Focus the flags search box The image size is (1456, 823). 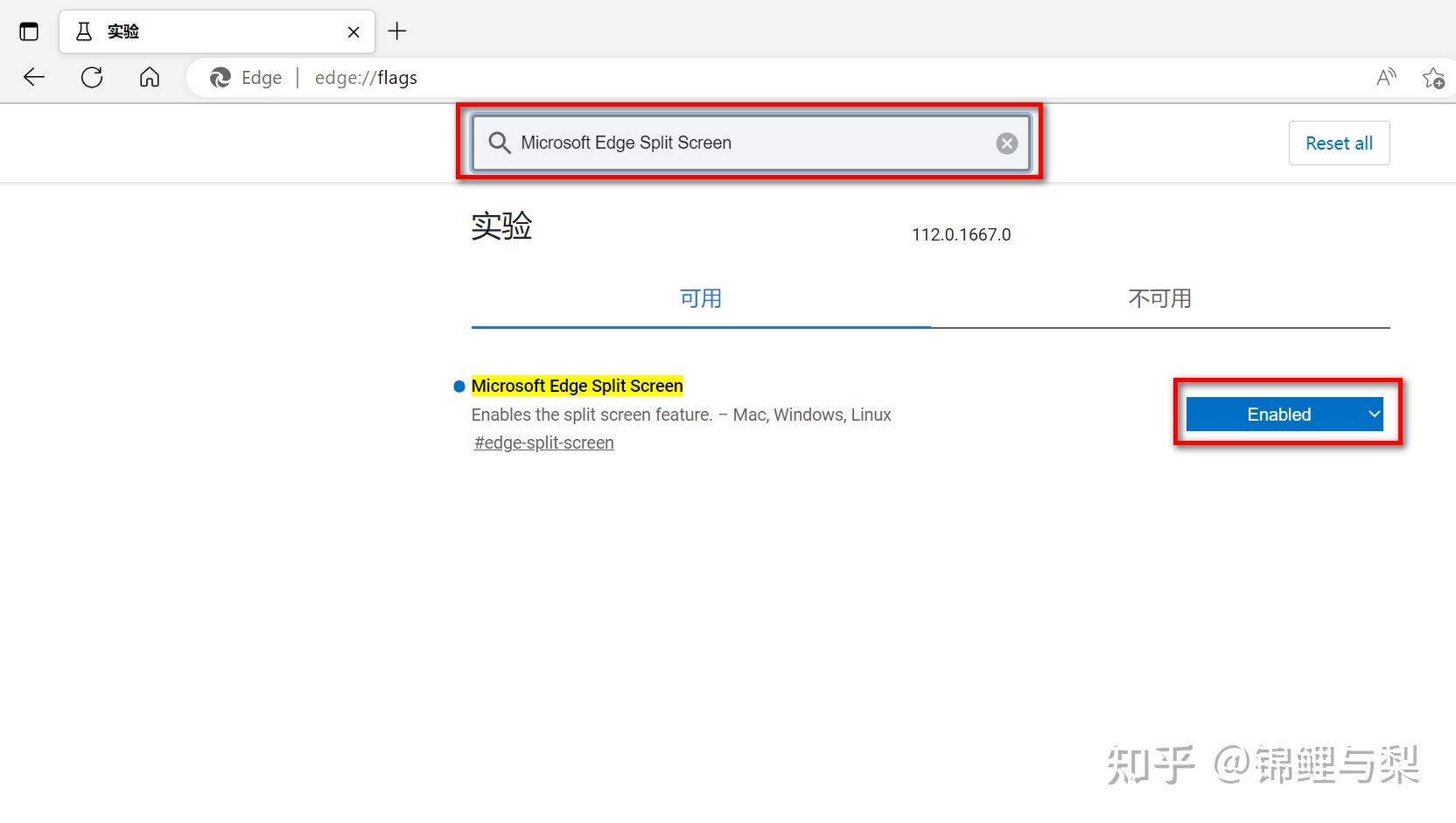[x=751, y=143]
